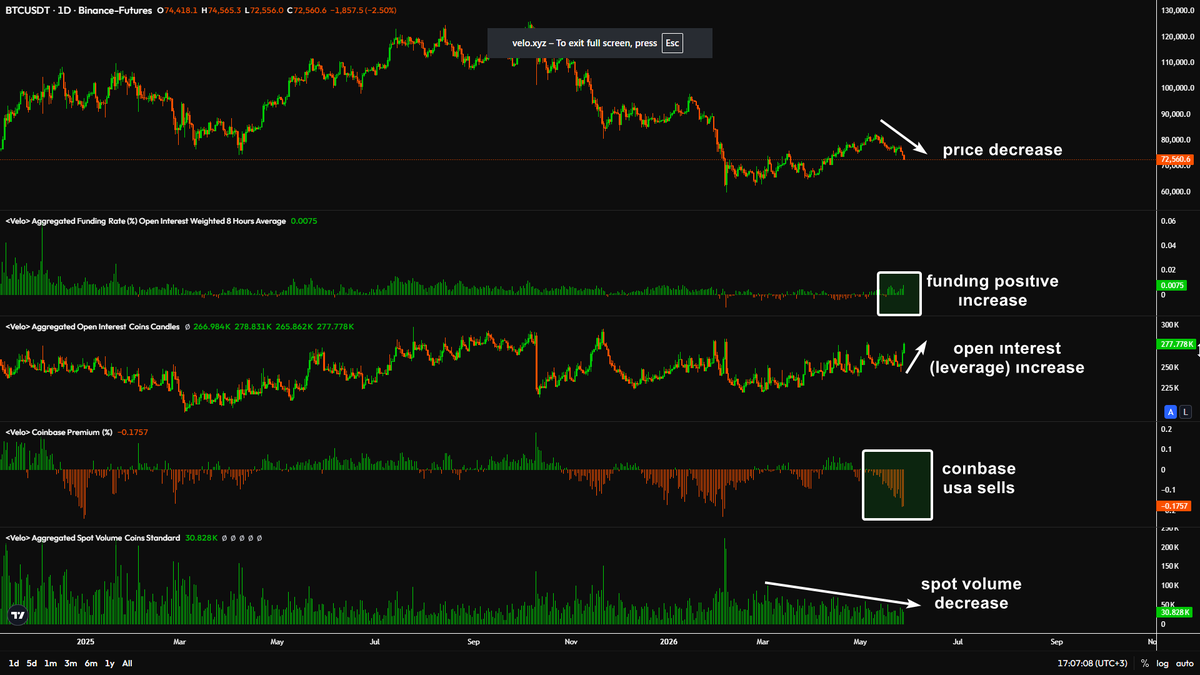Image resolution: width=1200 pixels, height=675 pixels.
Task: Toggle log scale with the L button
Action: (x=1186, y=412)
